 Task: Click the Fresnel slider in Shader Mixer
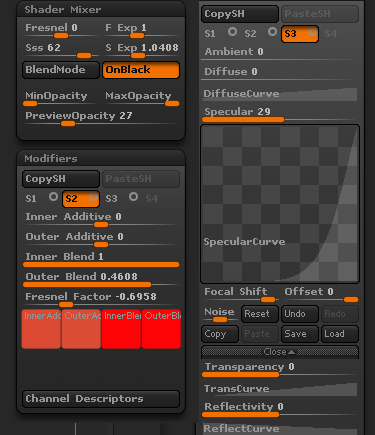61,31
